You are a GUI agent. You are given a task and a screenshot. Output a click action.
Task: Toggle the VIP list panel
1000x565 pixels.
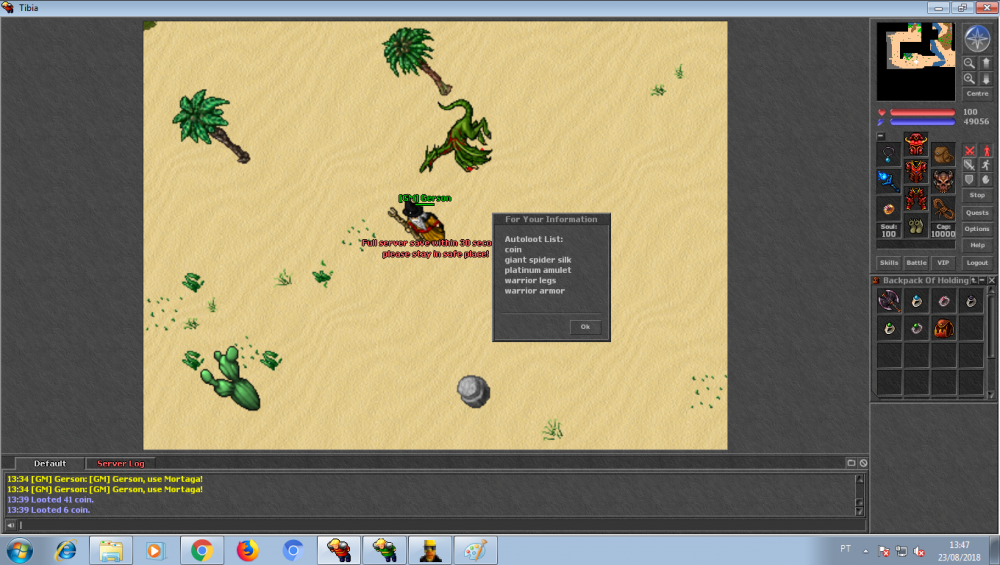click(943, 263)
